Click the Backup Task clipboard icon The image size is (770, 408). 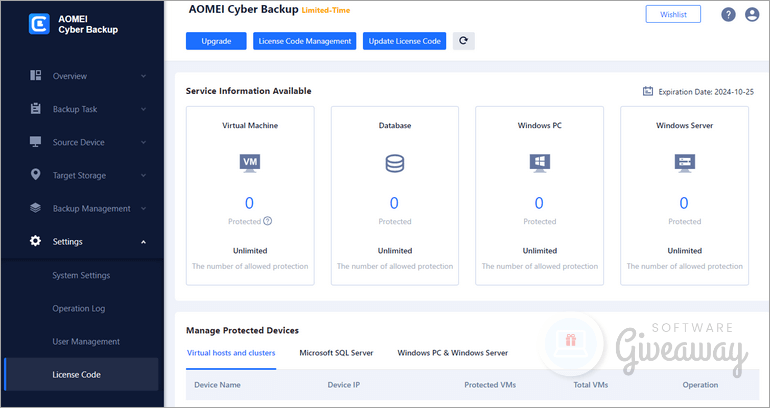[35, 109]
